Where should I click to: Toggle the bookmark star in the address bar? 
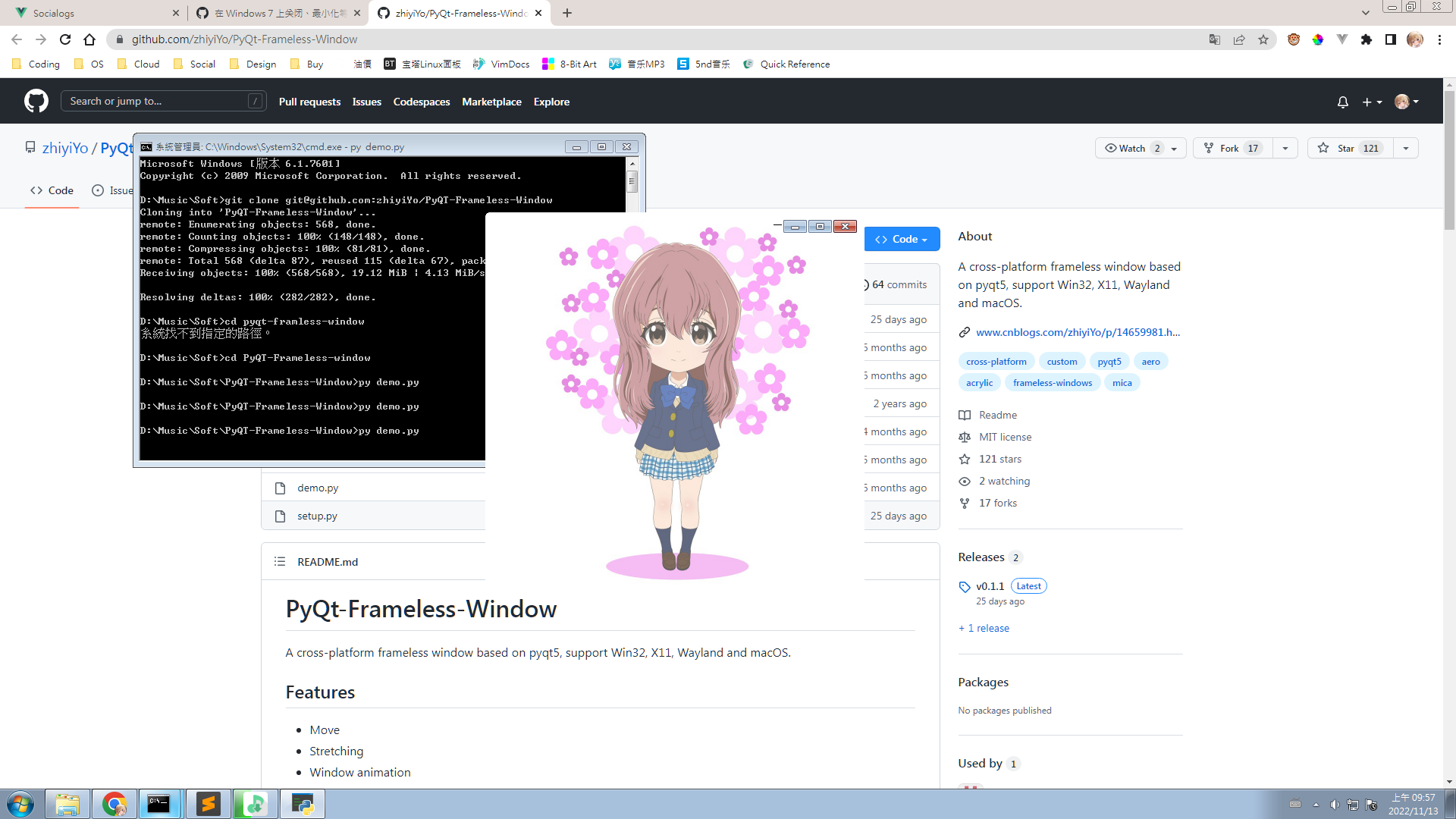(x=1264, y=39)
